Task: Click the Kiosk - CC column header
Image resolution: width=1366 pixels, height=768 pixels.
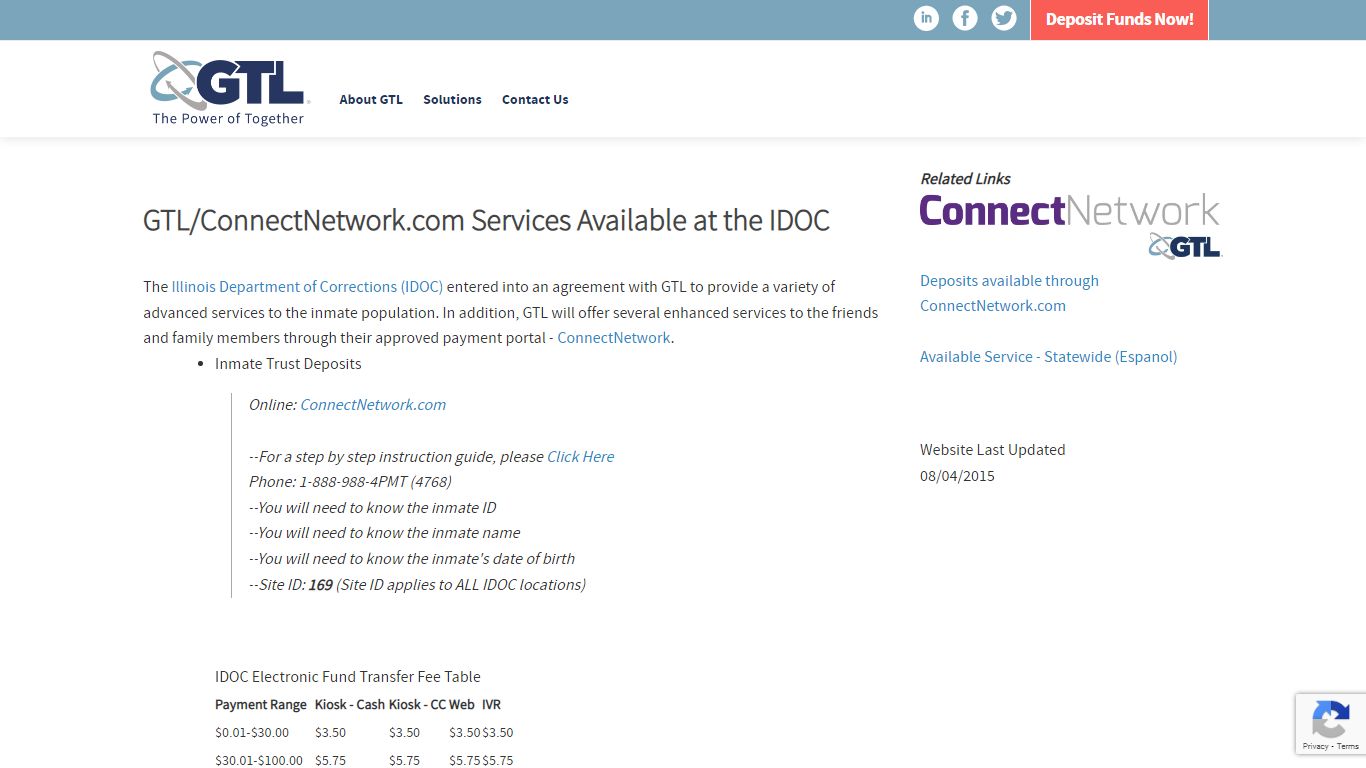Action: click(x=417, y=704)
